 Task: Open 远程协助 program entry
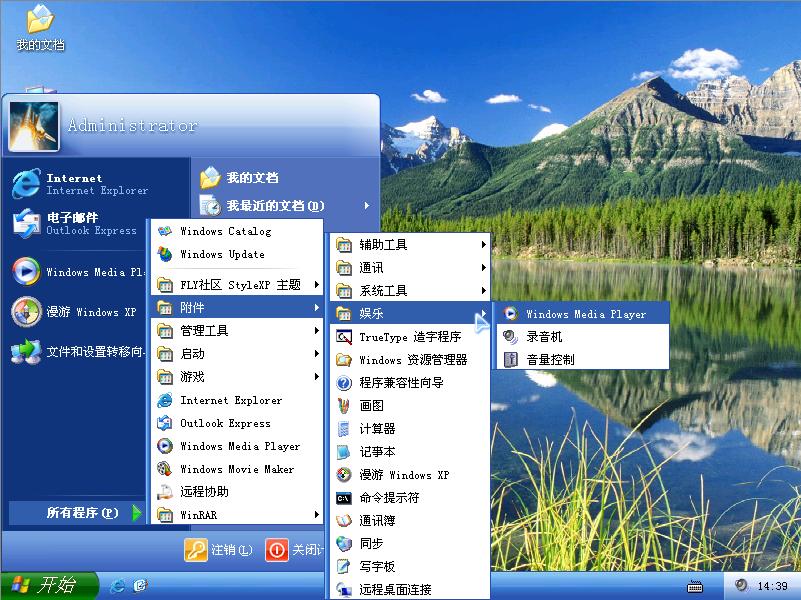point(237,492)
